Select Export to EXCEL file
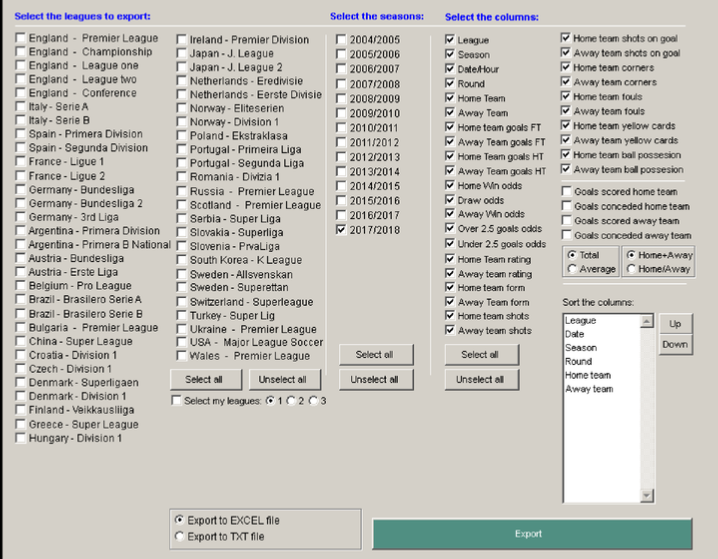 point(180,520)
